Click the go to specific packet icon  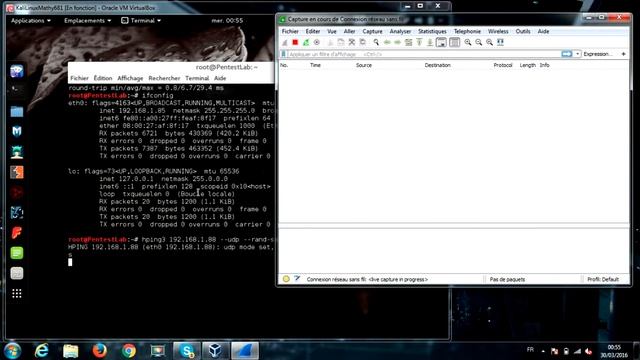tap(408, 42)
